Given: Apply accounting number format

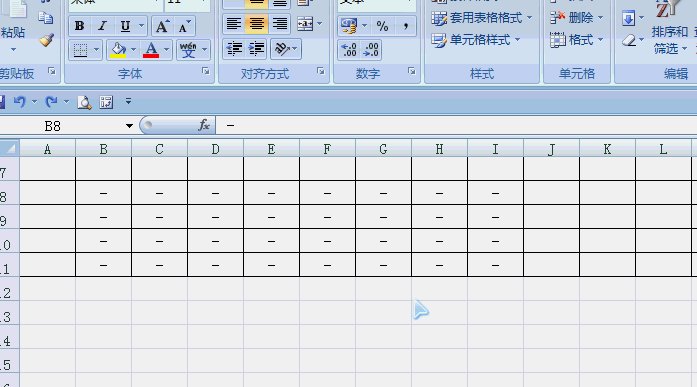Looking at the screenshot, I should (x=348, y=26).
